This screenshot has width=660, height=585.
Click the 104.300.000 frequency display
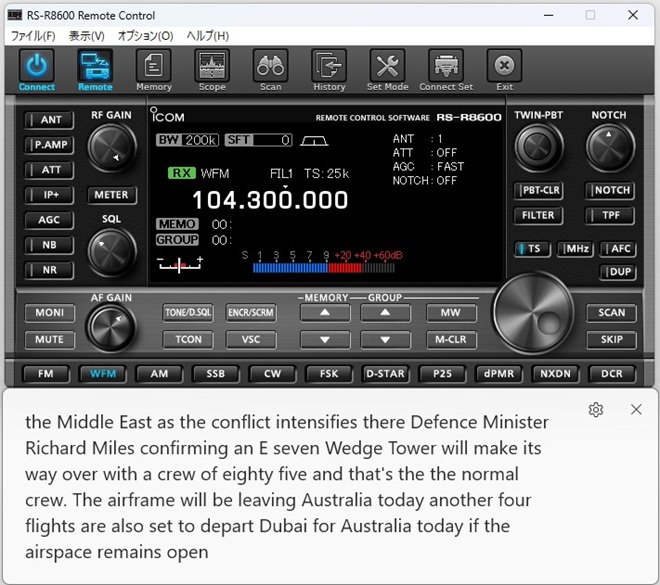point(270,199)
